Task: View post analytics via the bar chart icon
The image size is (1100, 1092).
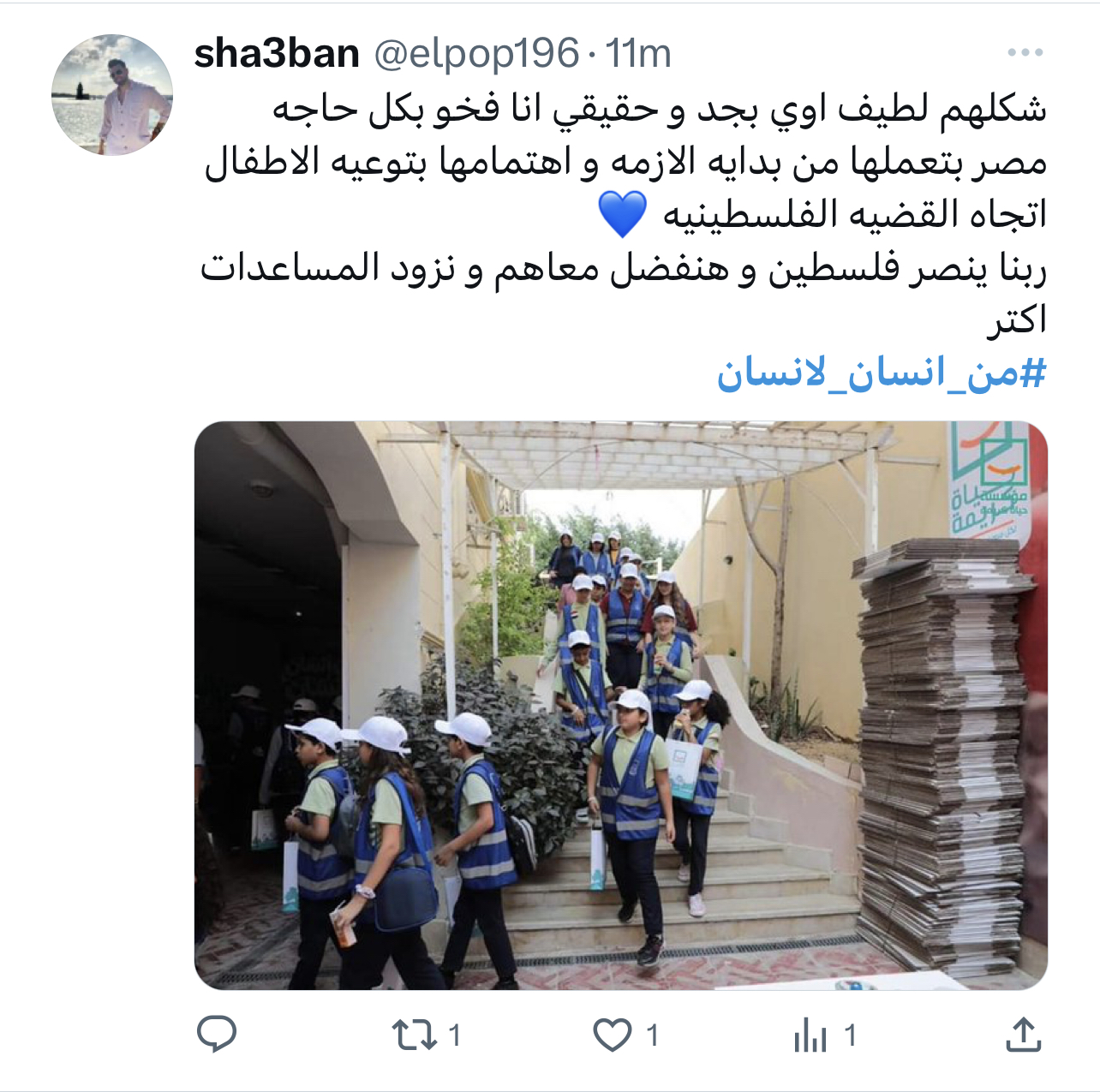Action: pos(810,1035)
